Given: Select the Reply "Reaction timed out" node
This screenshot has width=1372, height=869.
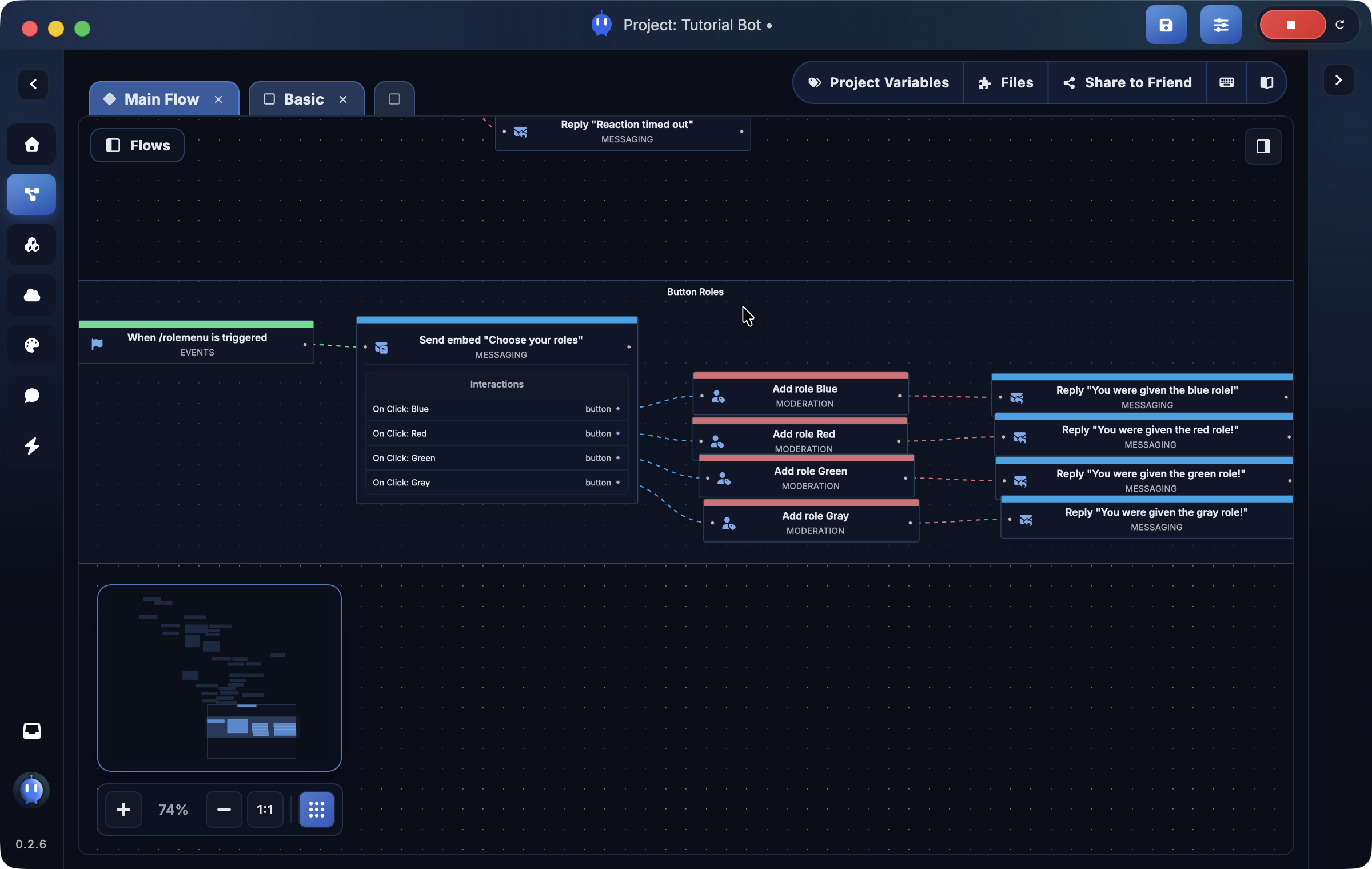Looking at the screenshot, I should point(623,133).
